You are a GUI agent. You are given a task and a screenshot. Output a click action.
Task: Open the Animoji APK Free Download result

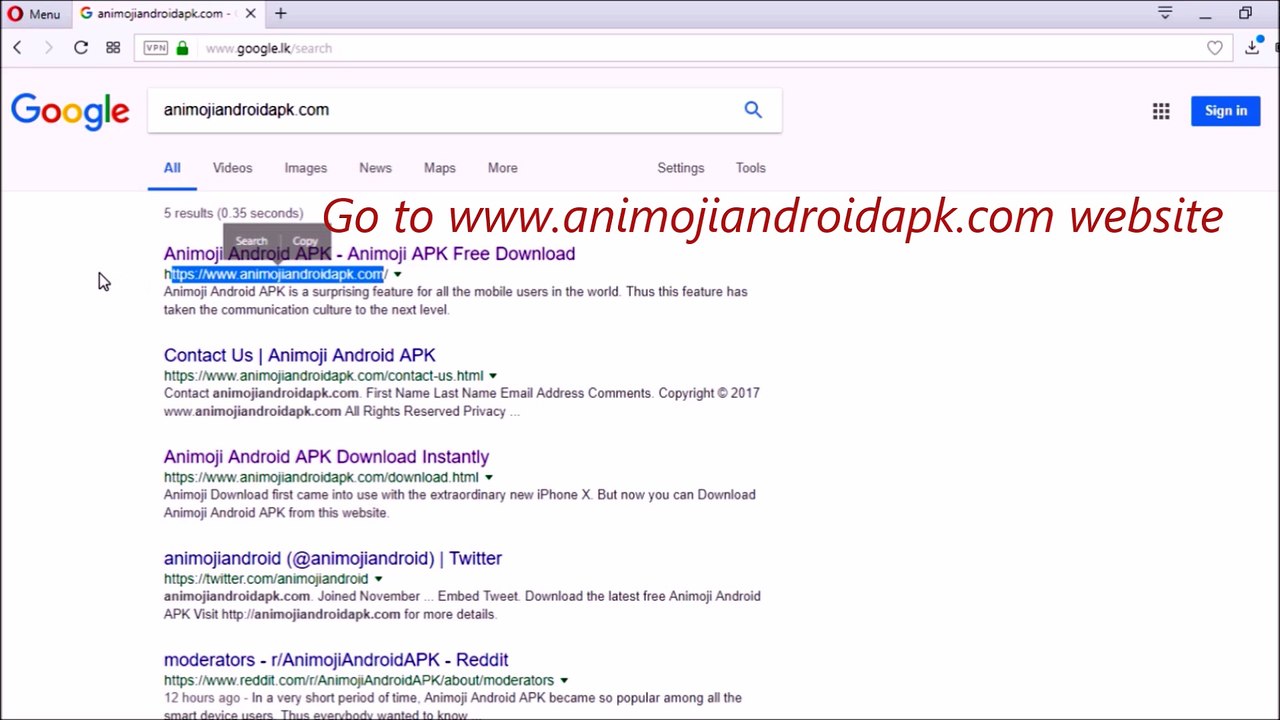[x=369, y=254]
